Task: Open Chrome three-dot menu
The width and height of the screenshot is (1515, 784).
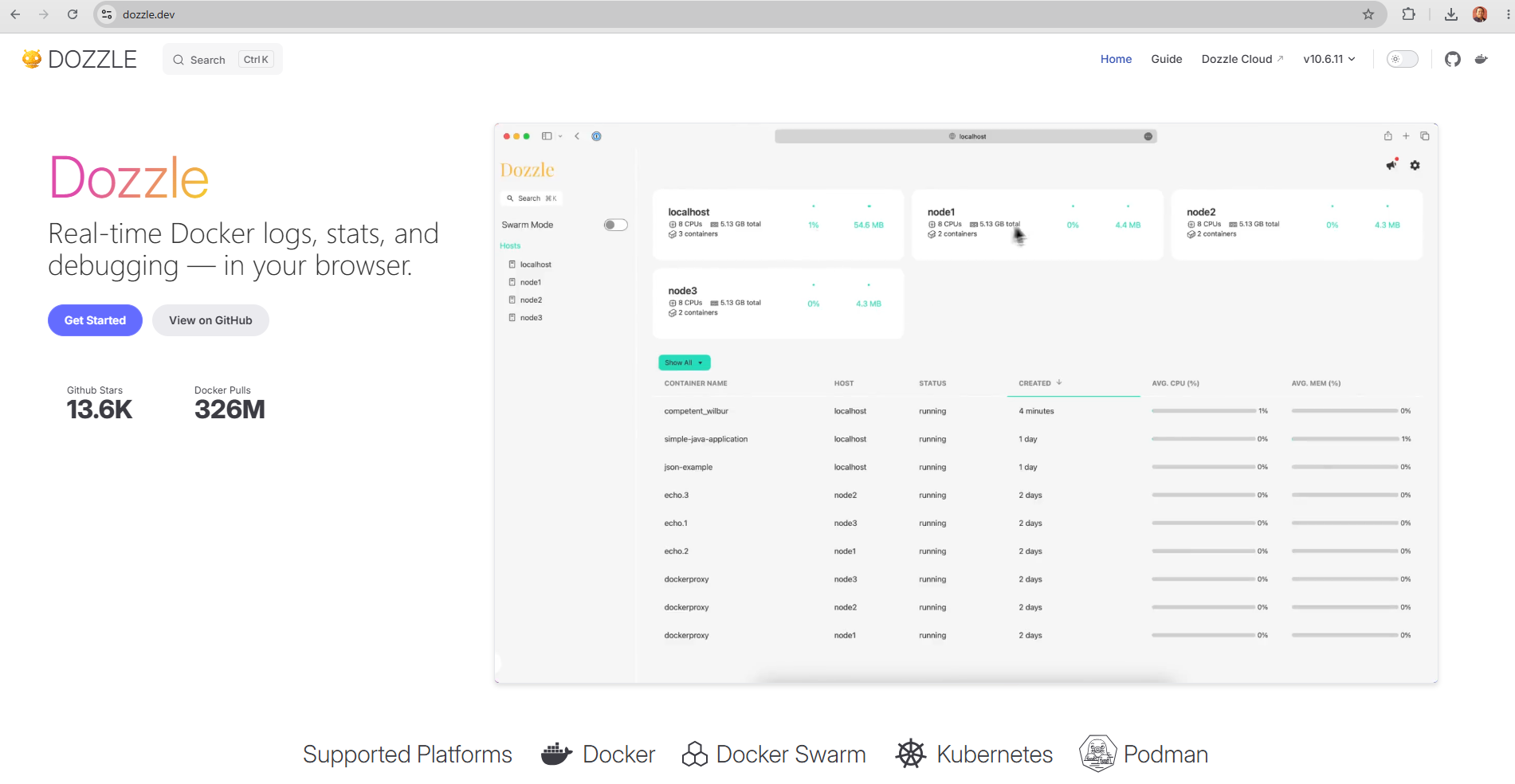Action: click(x=1508, y=14)
